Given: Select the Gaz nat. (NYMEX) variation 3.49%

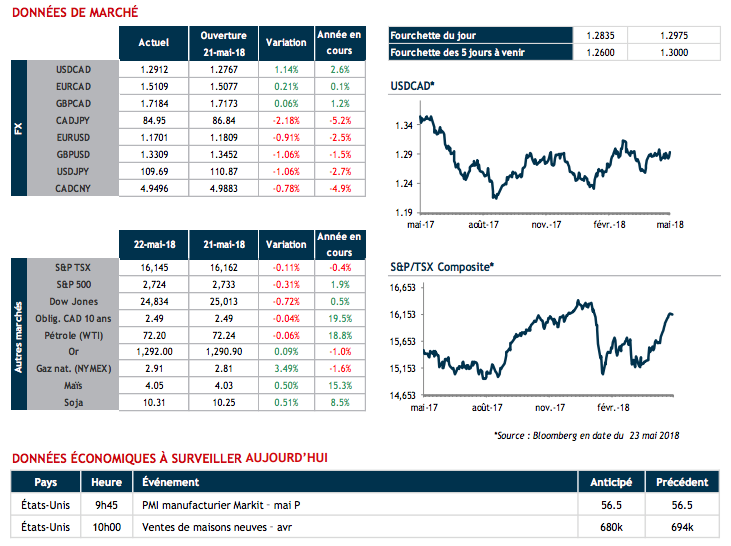Looking at the screenshot, I should point(288,369).
